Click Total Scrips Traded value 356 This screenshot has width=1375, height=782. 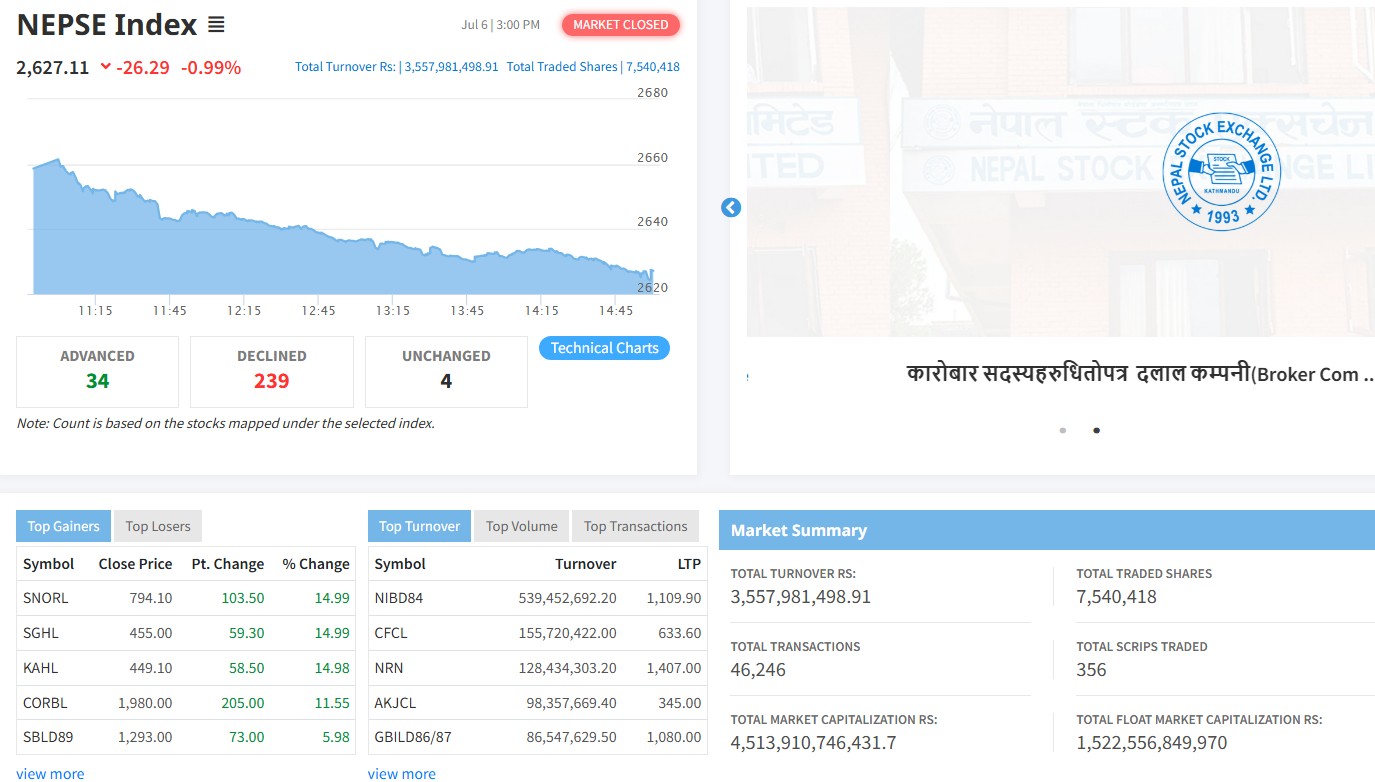click(x=1091, y=669)
